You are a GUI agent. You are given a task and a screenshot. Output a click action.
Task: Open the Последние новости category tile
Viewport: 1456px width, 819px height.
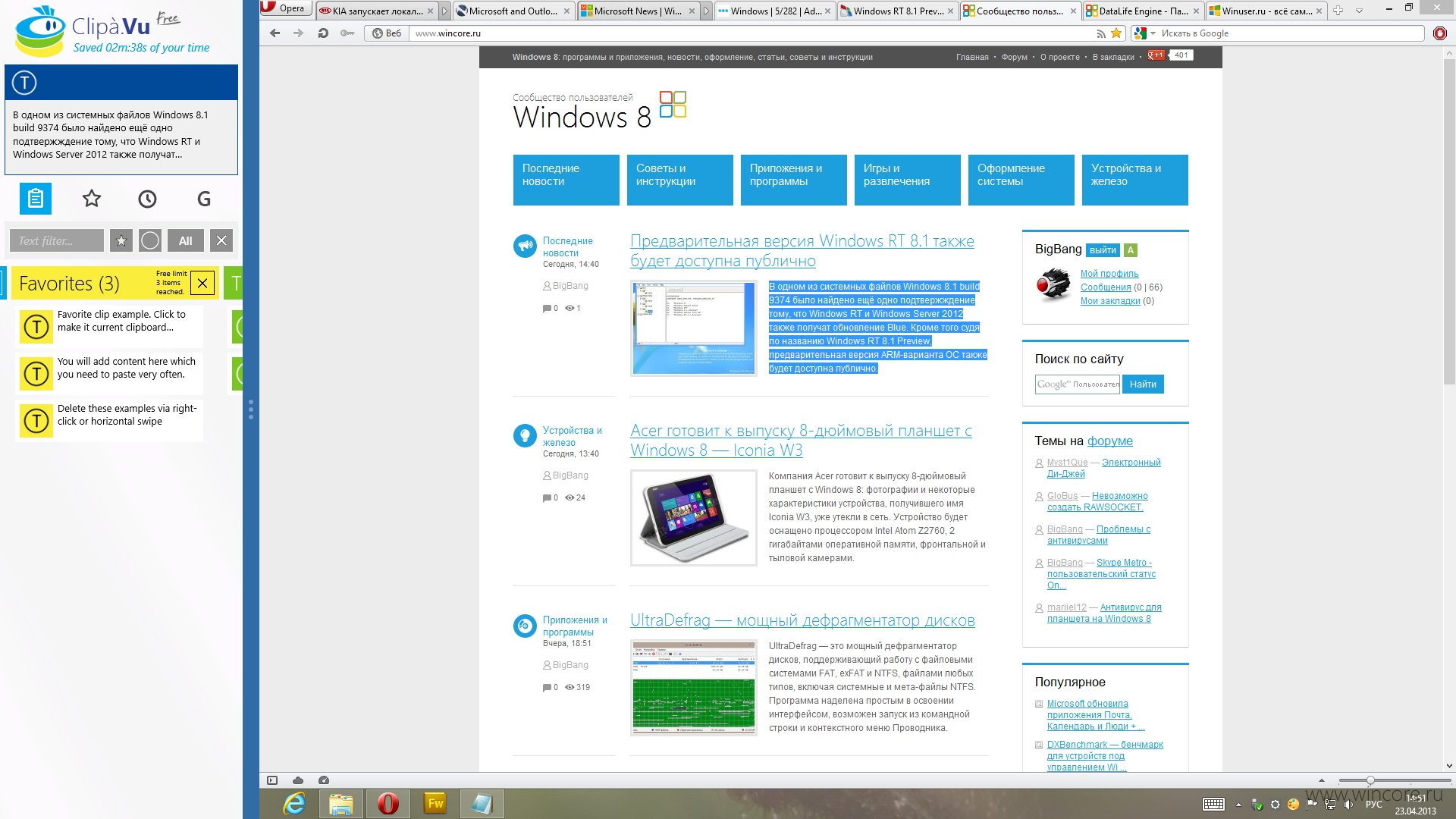[x=566, y=180]
